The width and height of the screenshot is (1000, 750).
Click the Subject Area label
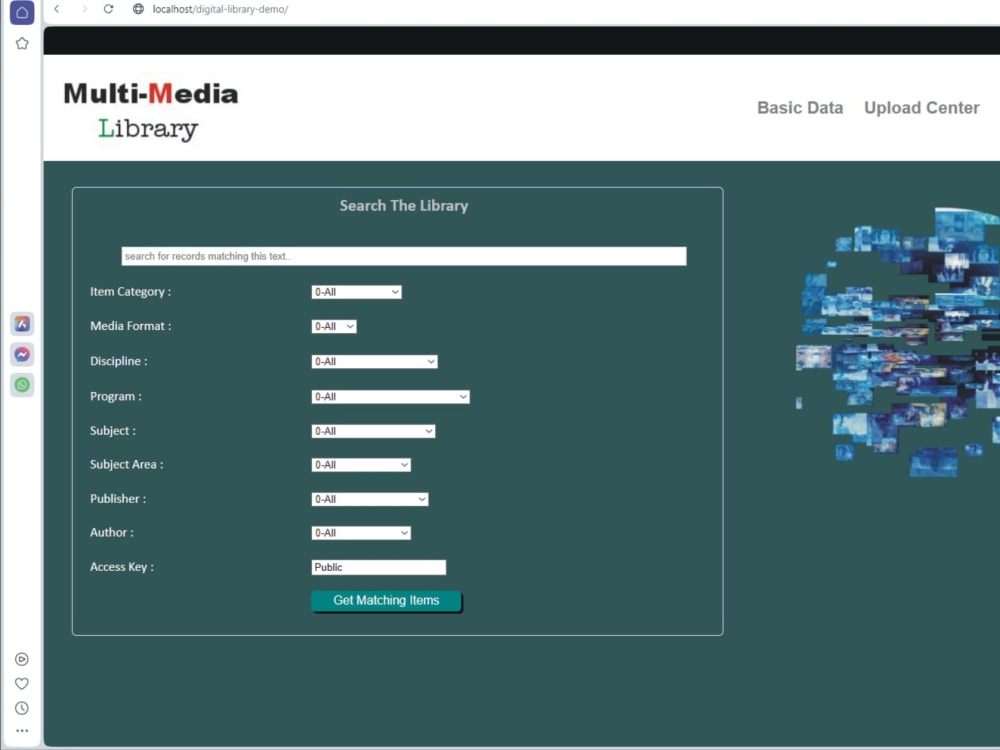126,464
